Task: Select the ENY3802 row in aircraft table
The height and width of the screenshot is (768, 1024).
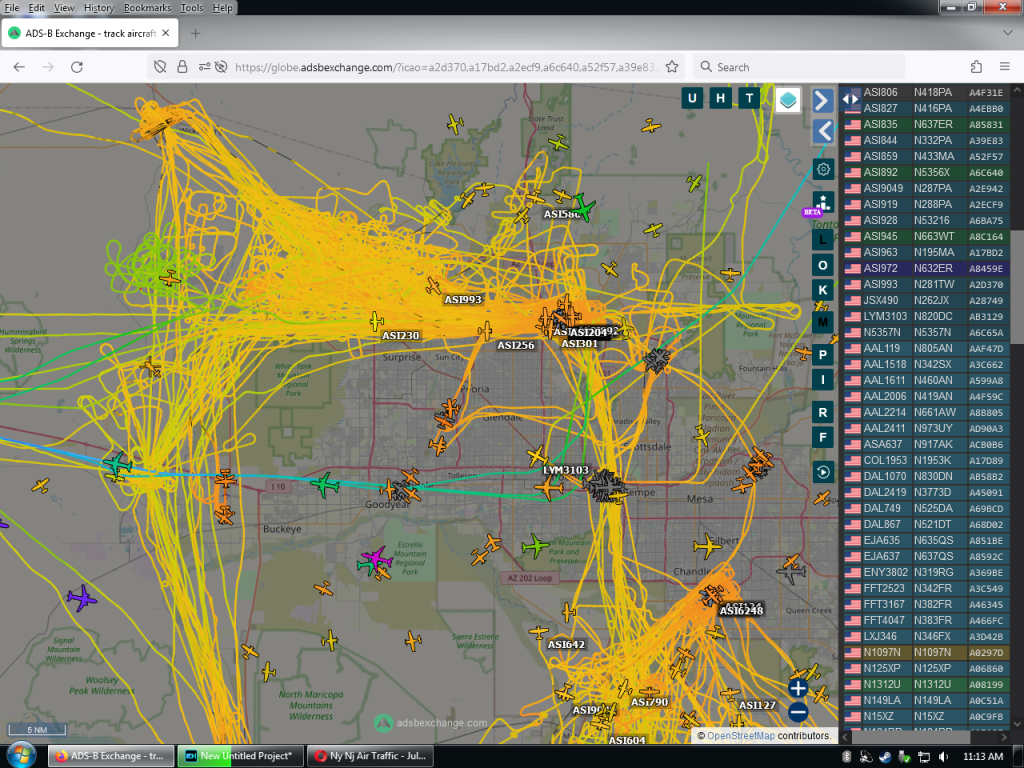Action: (x=926, y=572)
